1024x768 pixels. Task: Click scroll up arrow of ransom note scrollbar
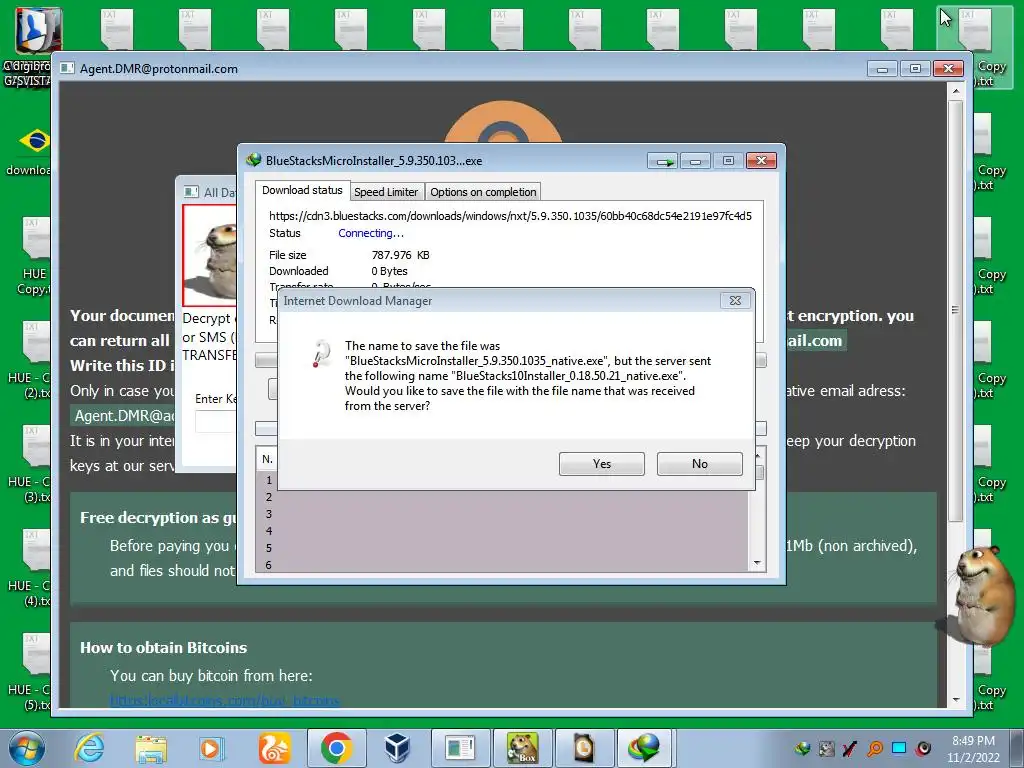[956, 91]
